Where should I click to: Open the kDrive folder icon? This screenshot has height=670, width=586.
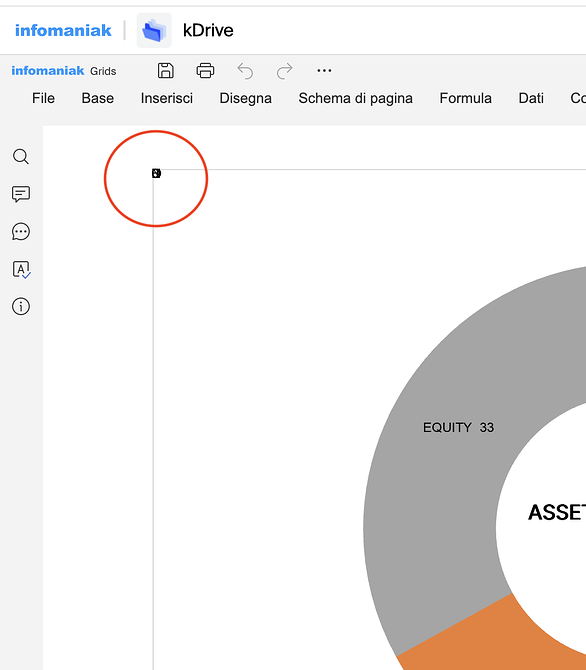(154, 30)
